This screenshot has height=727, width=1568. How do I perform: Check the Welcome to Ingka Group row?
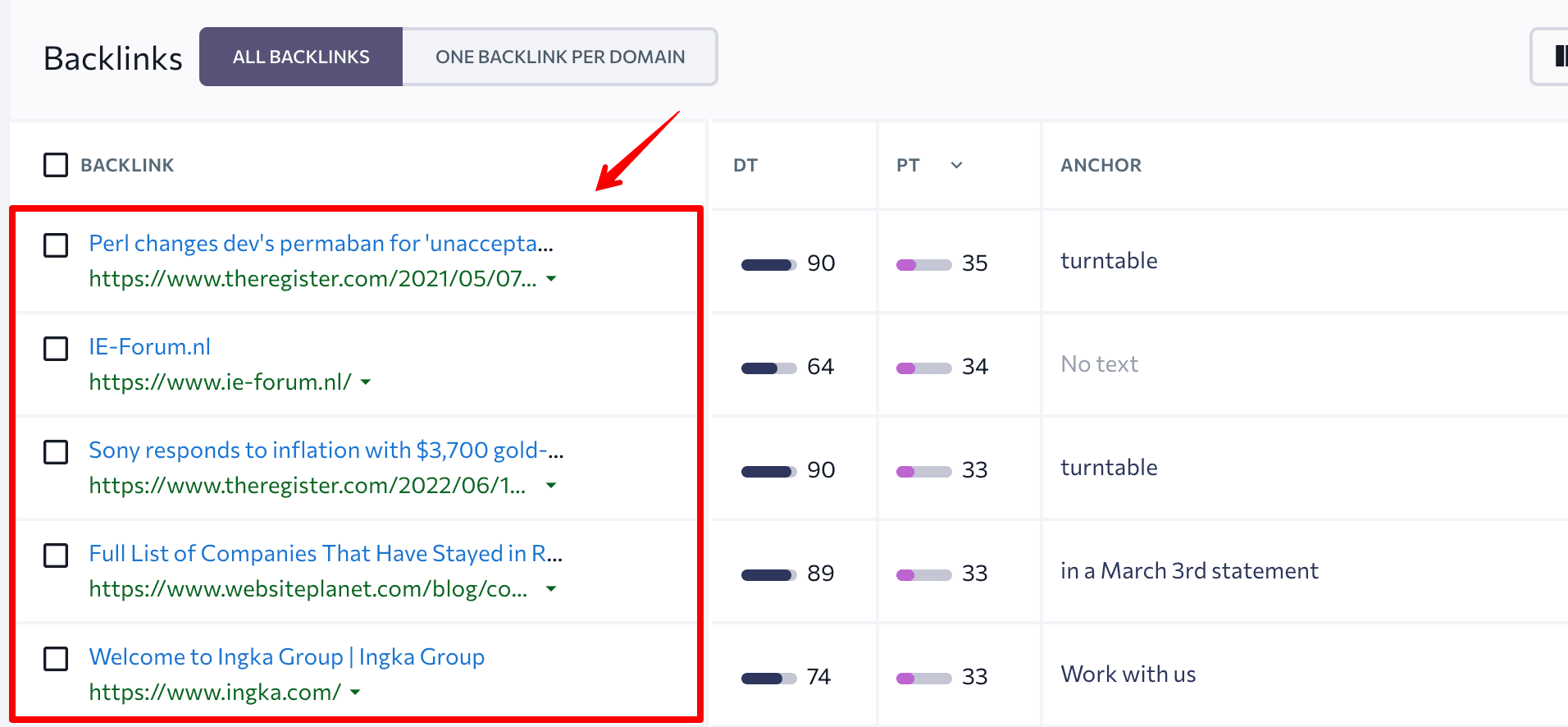(56, 659)
